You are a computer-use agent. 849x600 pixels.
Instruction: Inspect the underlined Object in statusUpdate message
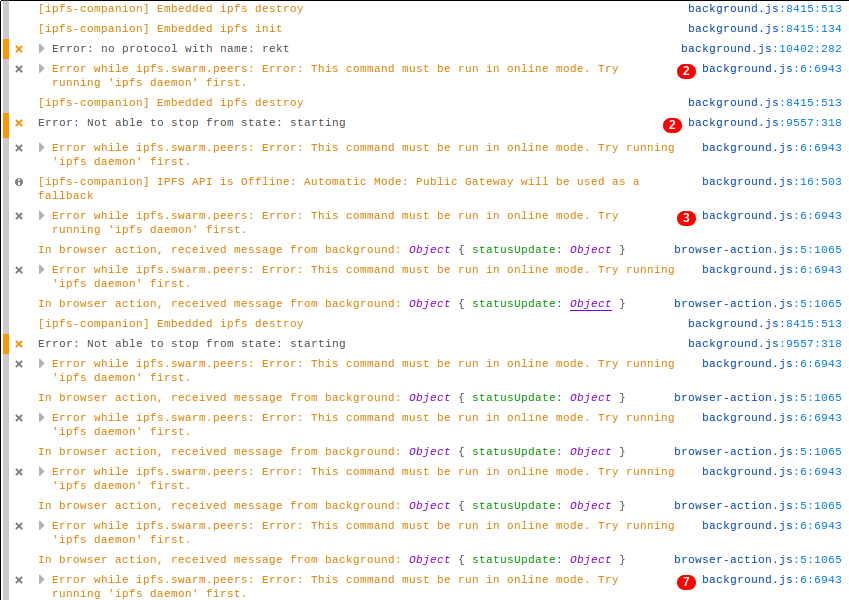tap(590, 304)
